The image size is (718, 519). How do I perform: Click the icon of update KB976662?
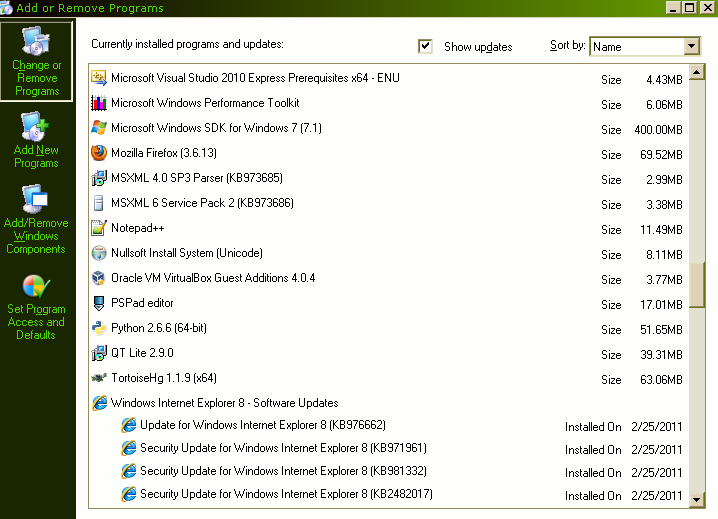[x=128, y=425]
